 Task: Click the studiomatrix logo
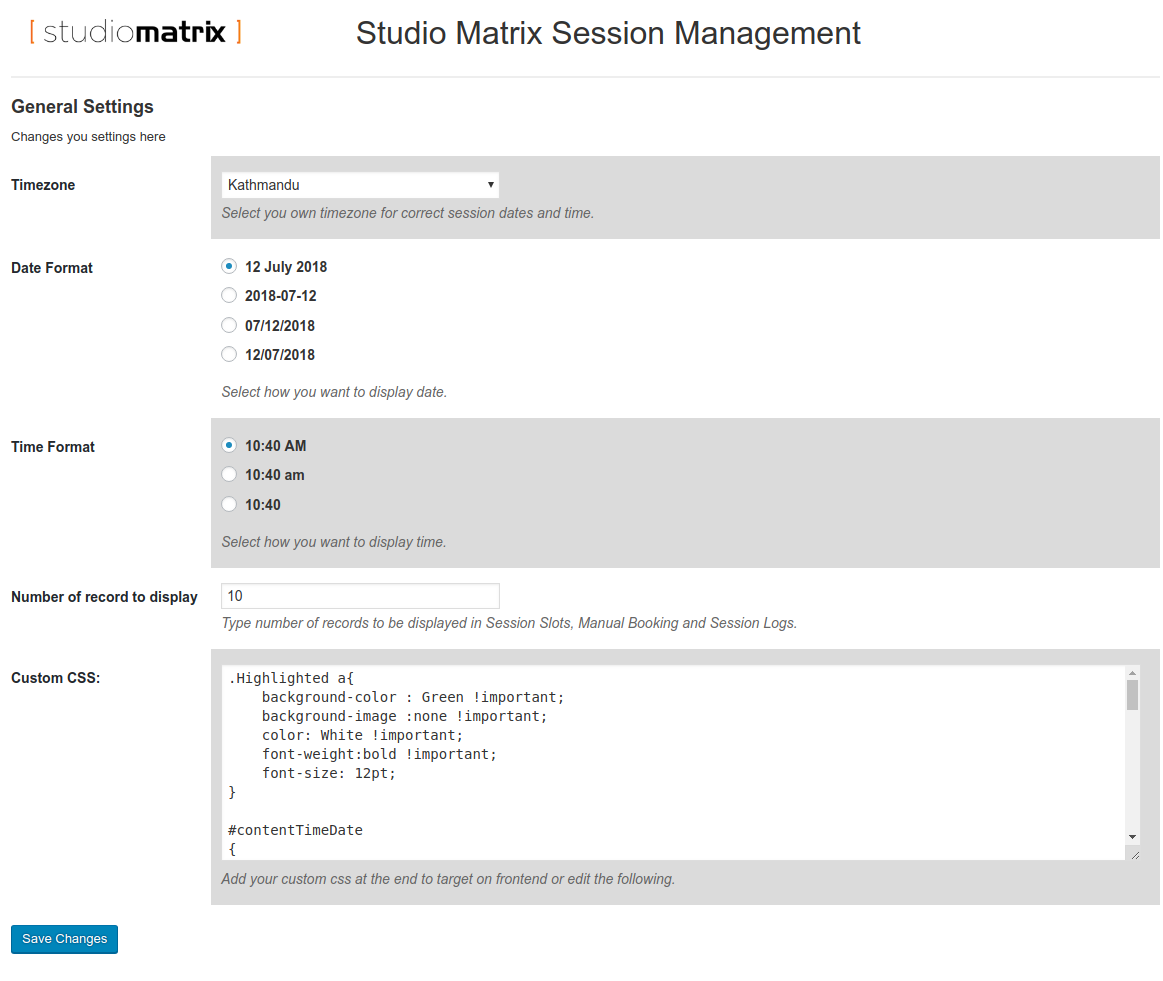pos(135,32)
